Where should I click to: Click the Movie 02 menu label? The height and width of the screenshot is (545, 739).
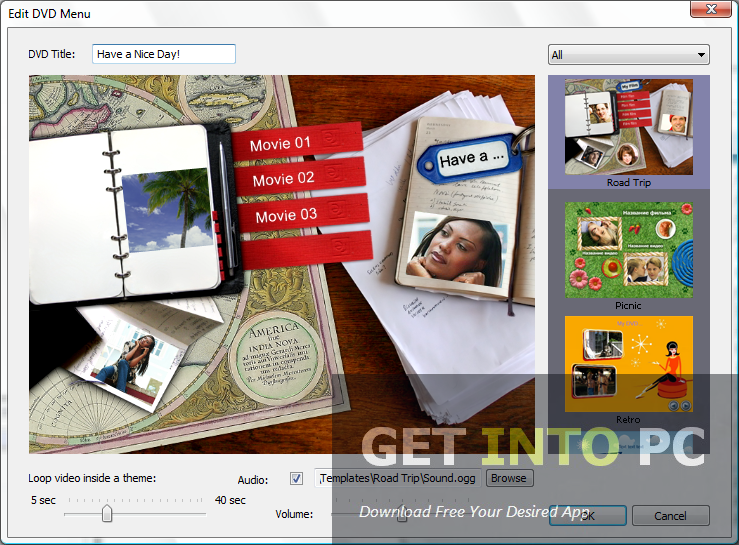coord(283,179)
